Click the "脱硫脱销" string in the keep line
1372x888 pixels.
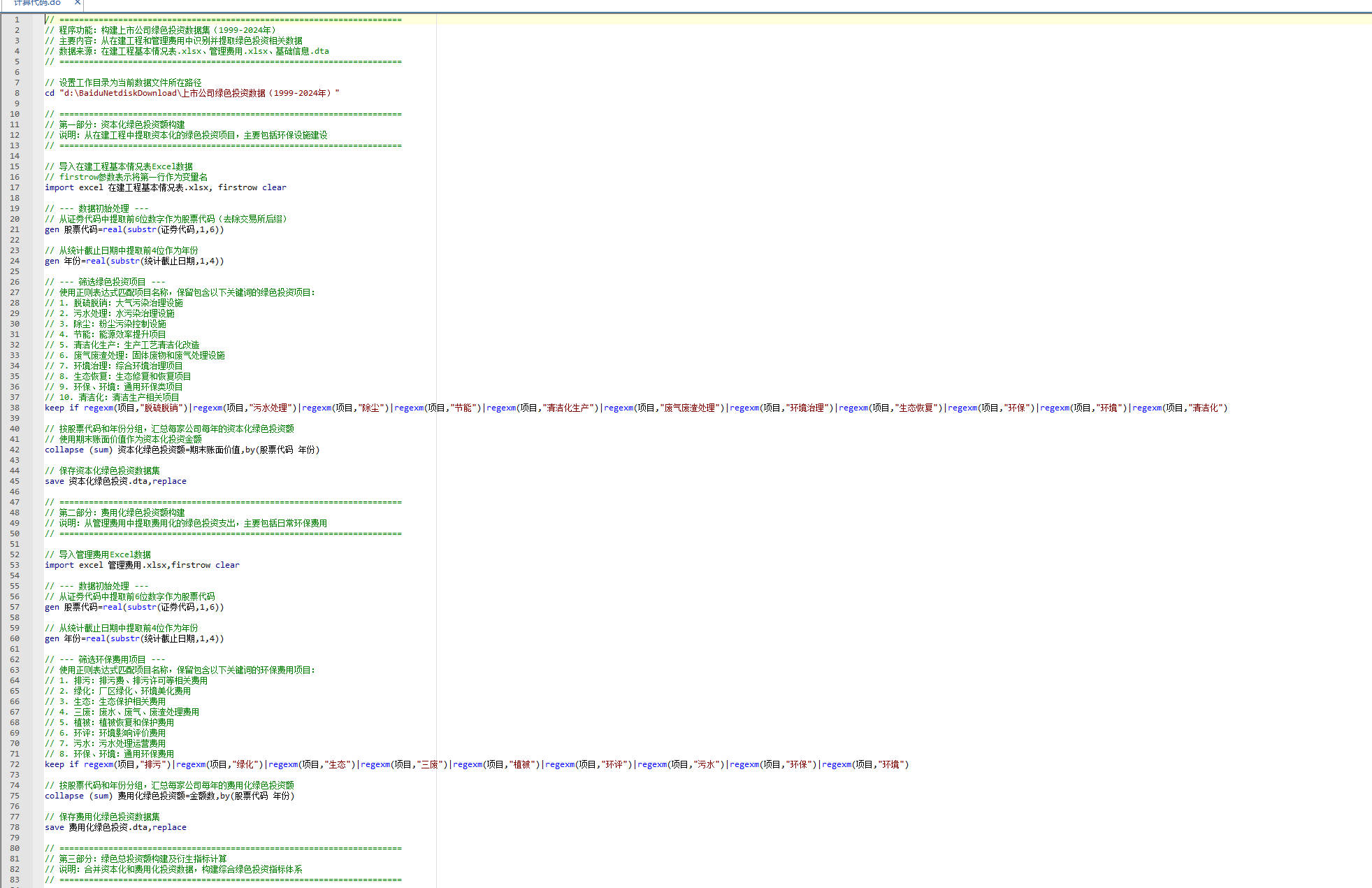164,408
